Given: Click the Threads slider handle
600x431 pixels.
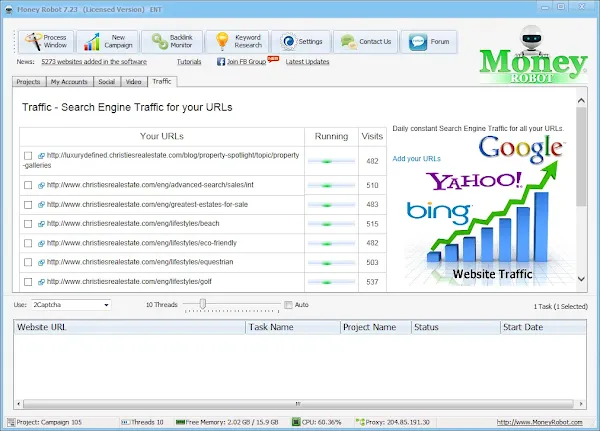Looking at the screenshot, I should pyautogui.click(x=203, y=304).
